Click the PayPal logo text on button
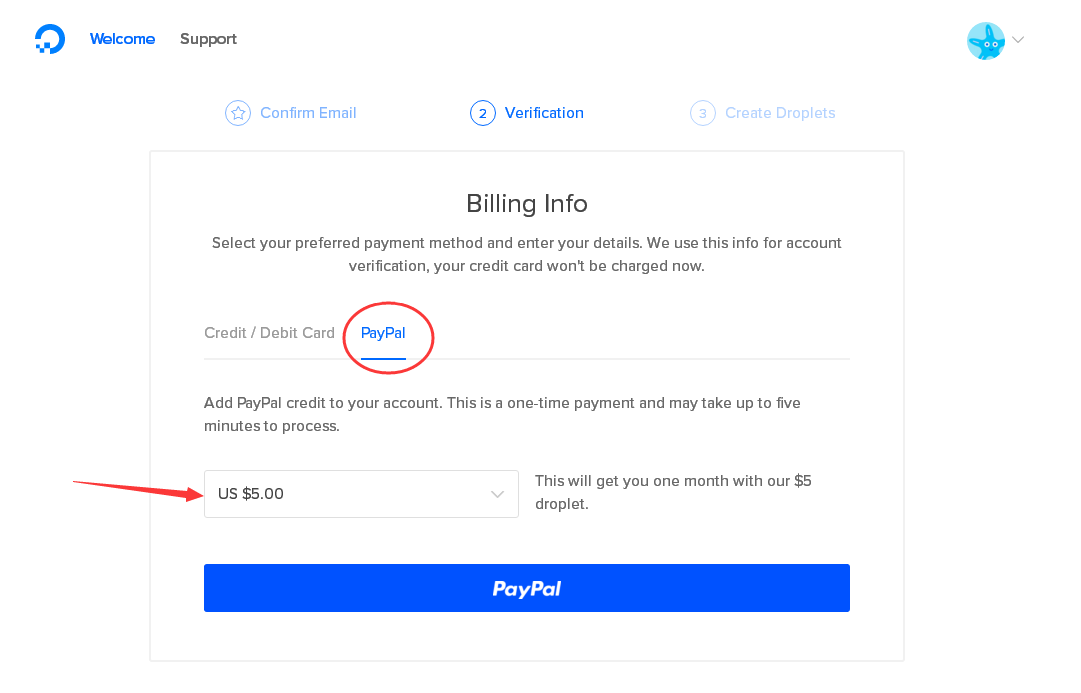The width and height of the screenshot is (1081, 693). (527, 588)
